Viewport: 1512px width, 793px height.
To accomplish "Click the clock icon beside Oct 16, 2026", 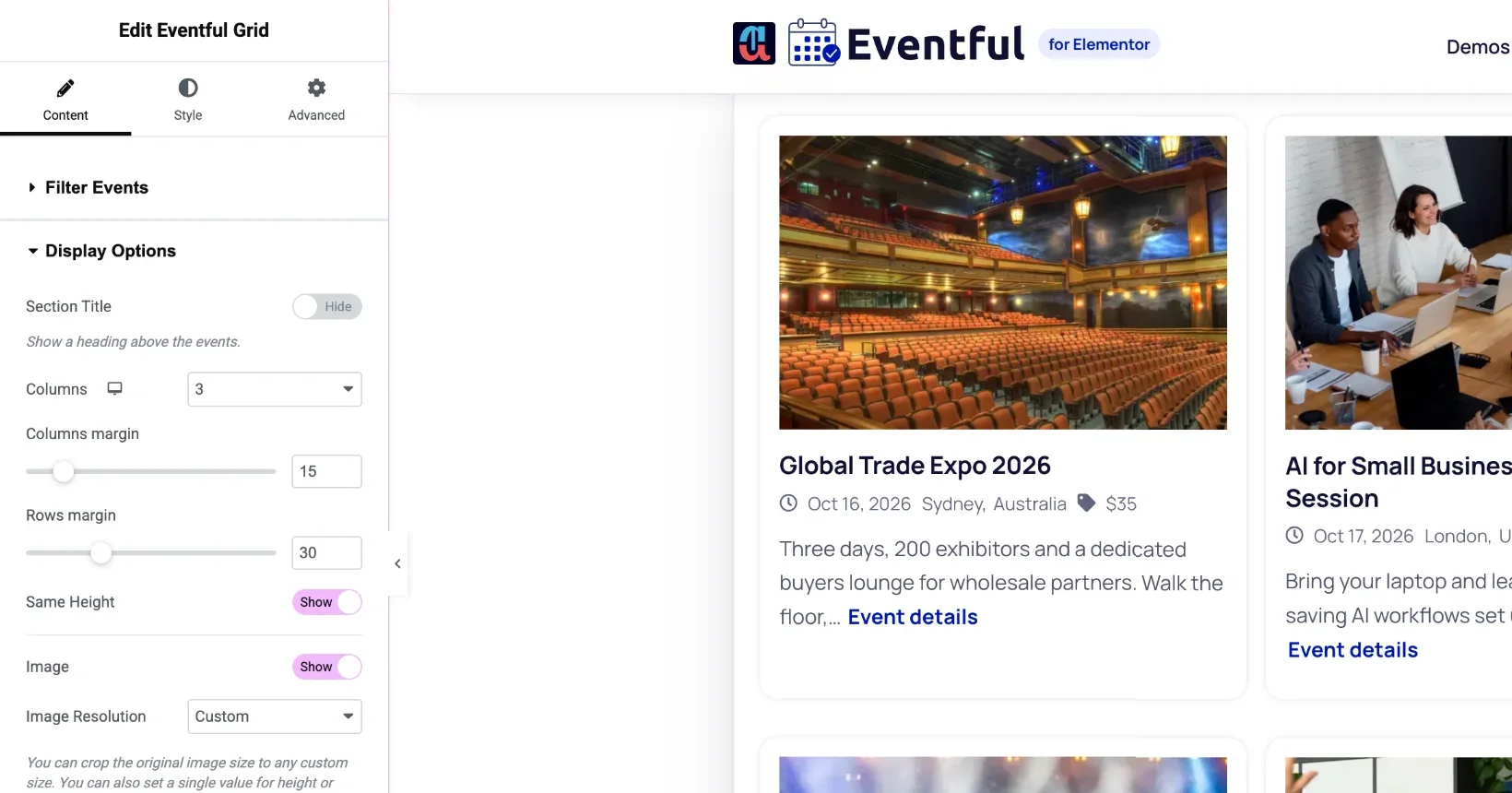I will click(x=788, y=503).
